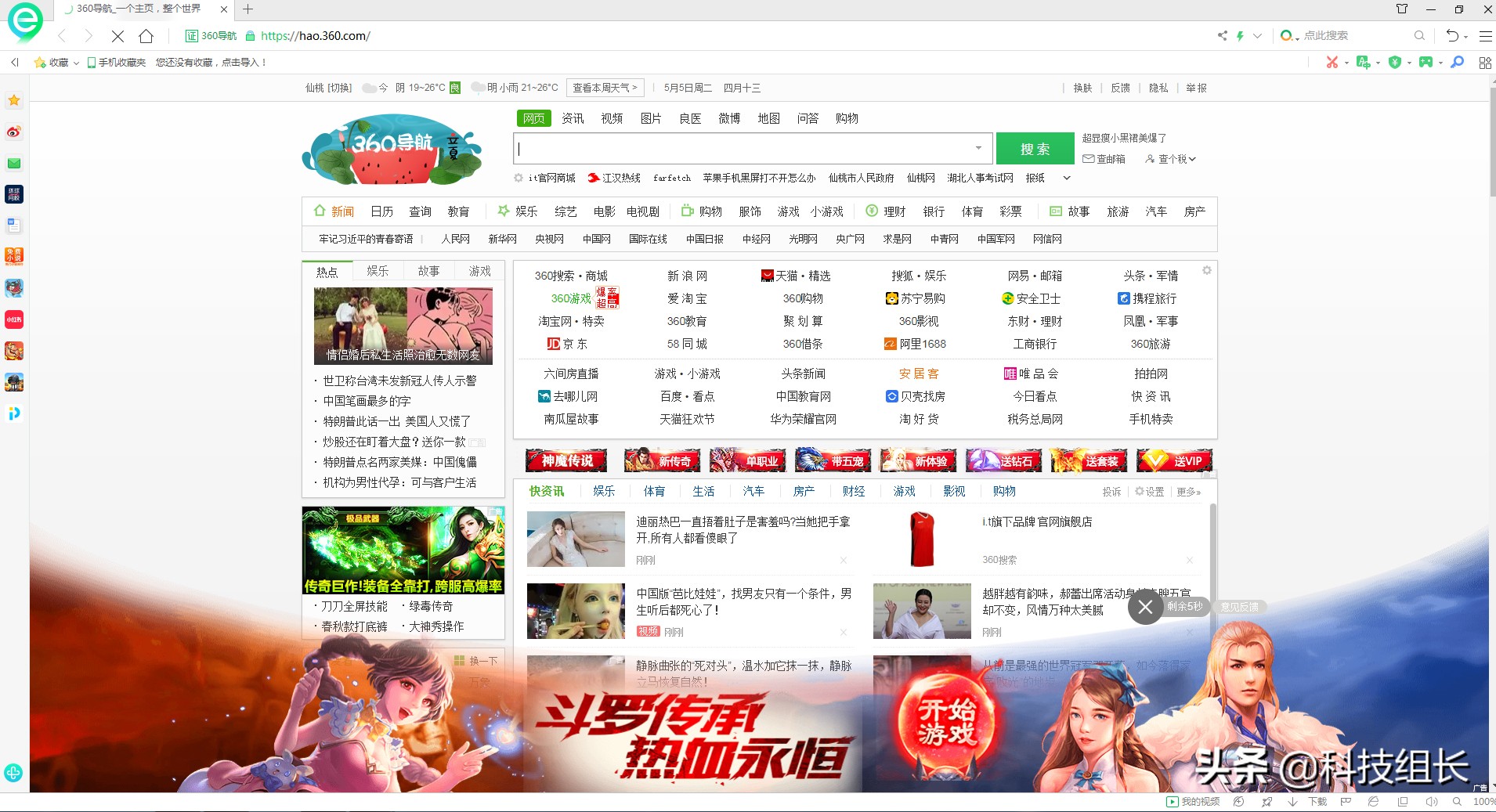Image resolution: width=1496 pixels, height=812 pixels.
Task: Toggle the flag feedback icon in status bar
Action: click(x=1345, y=801)
